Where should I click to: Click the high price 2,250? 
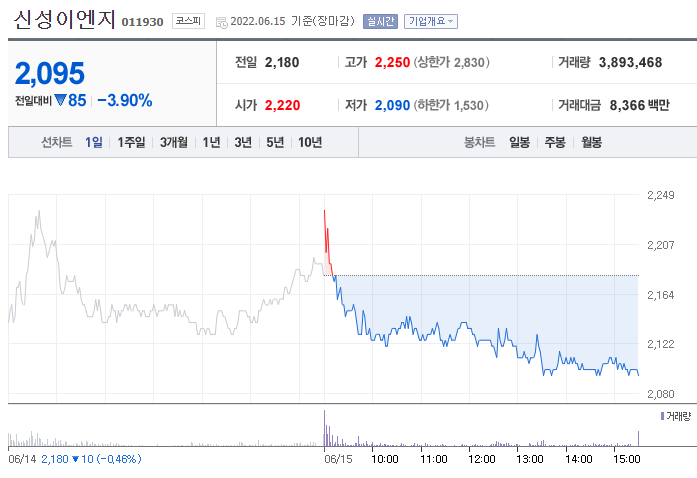click(x=392, y=62)
